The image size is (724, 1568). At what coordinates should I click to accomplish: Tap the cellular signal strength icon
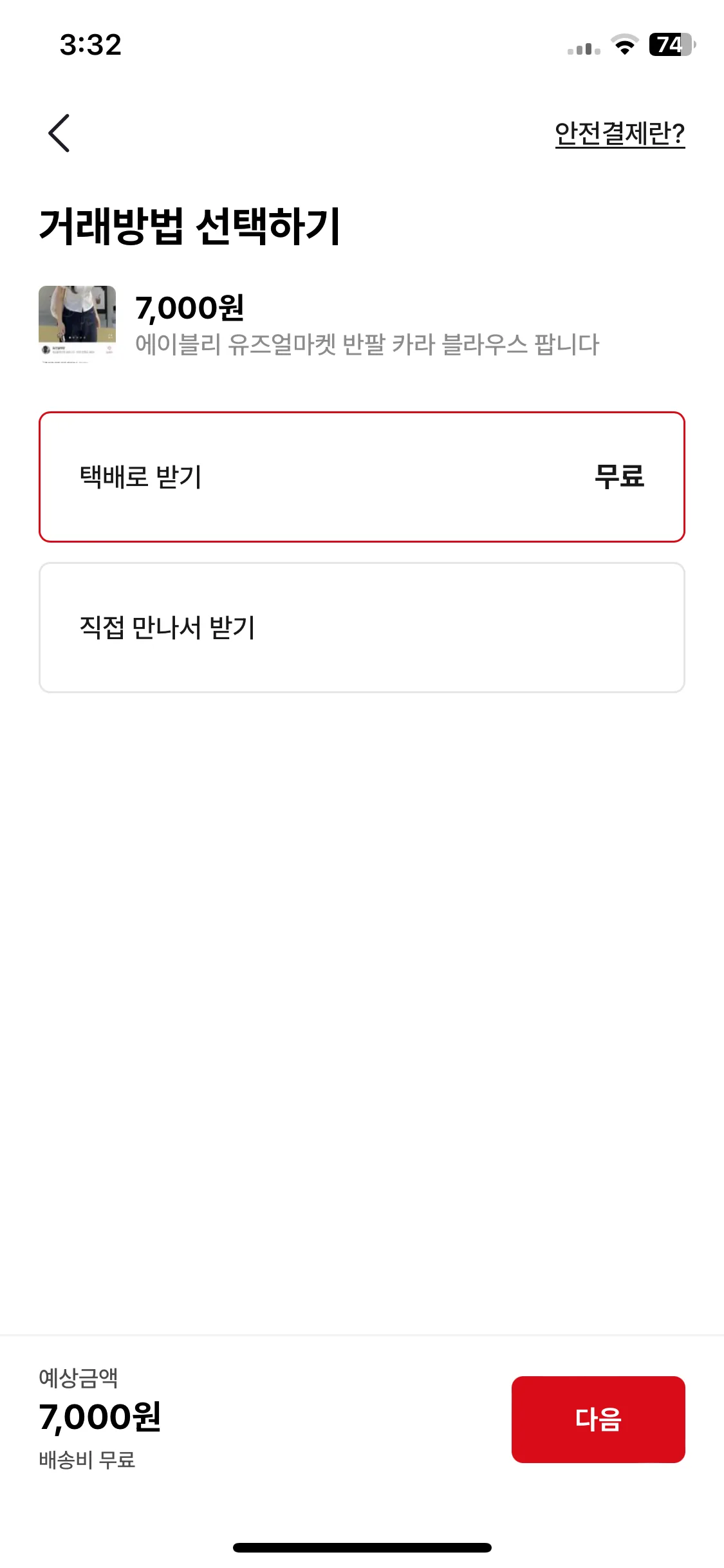tap(584, 49)
